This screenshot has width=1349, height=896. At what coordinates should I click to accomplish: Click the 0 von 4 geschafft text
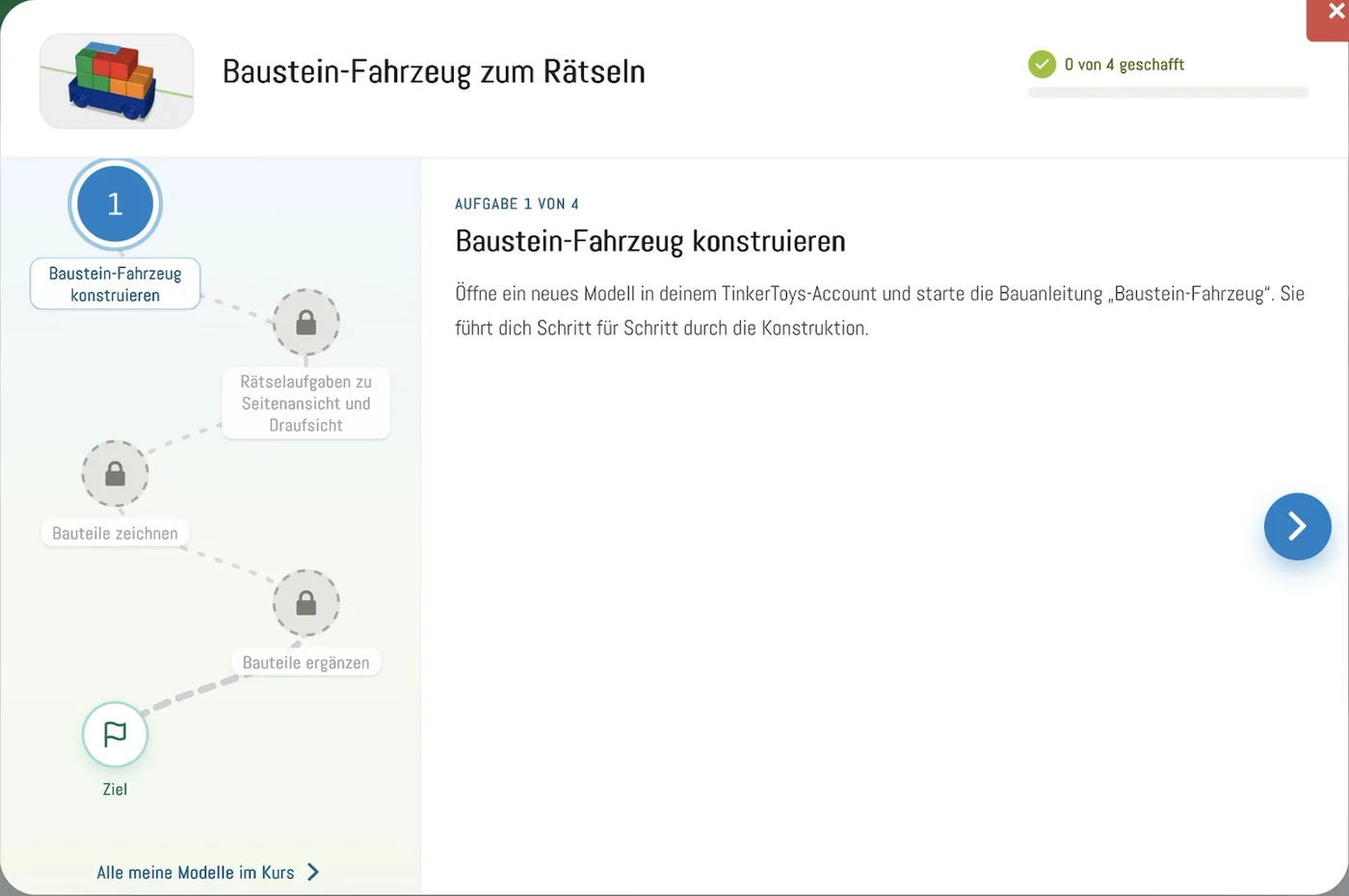click(1124, 65)
